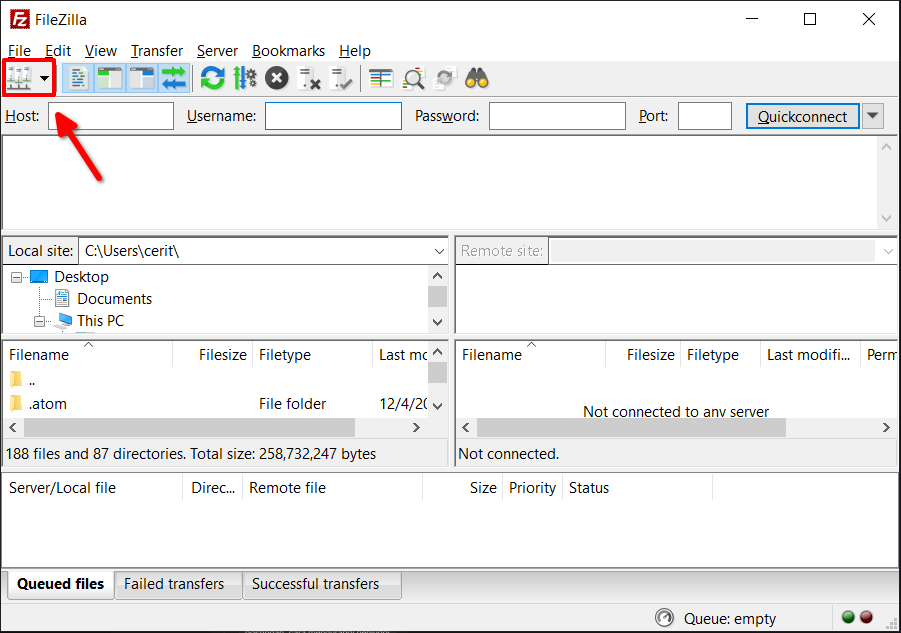Sort remote list by Filetype column
This screenshot has width=901, height=633.
tap(720, 355)
